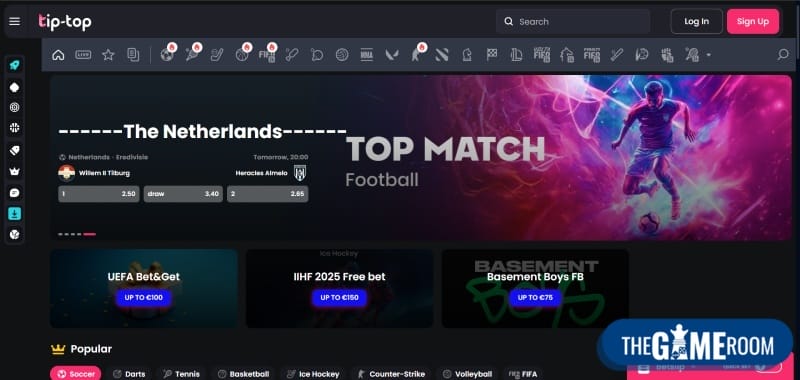Screen dimensions: 800x380
Task: Open the crown icon in left sidebar
Action: pyautogui.click(x=15, y=171)
